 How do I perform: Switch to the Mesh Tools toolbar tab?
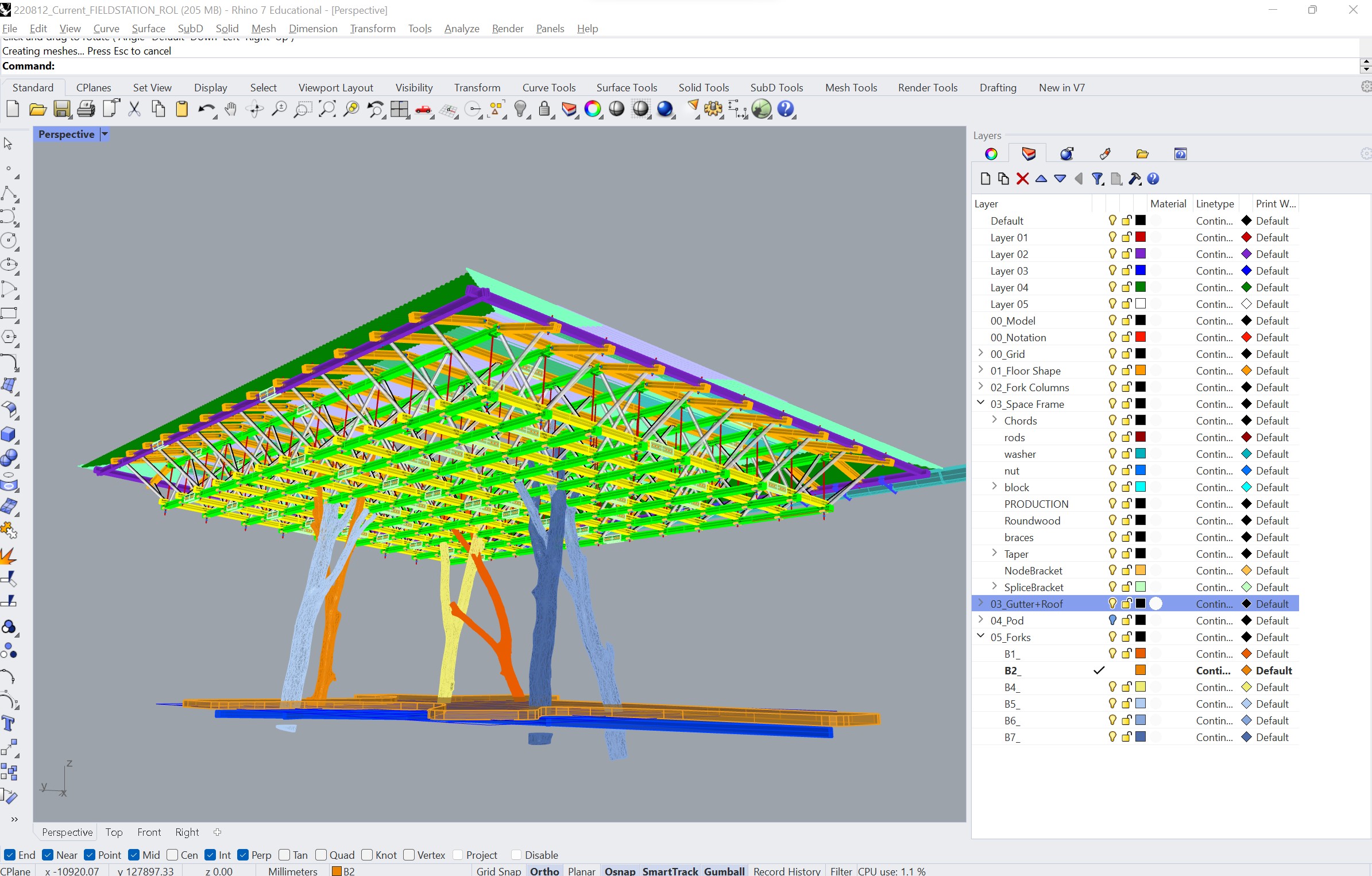(x=851, y=88)
